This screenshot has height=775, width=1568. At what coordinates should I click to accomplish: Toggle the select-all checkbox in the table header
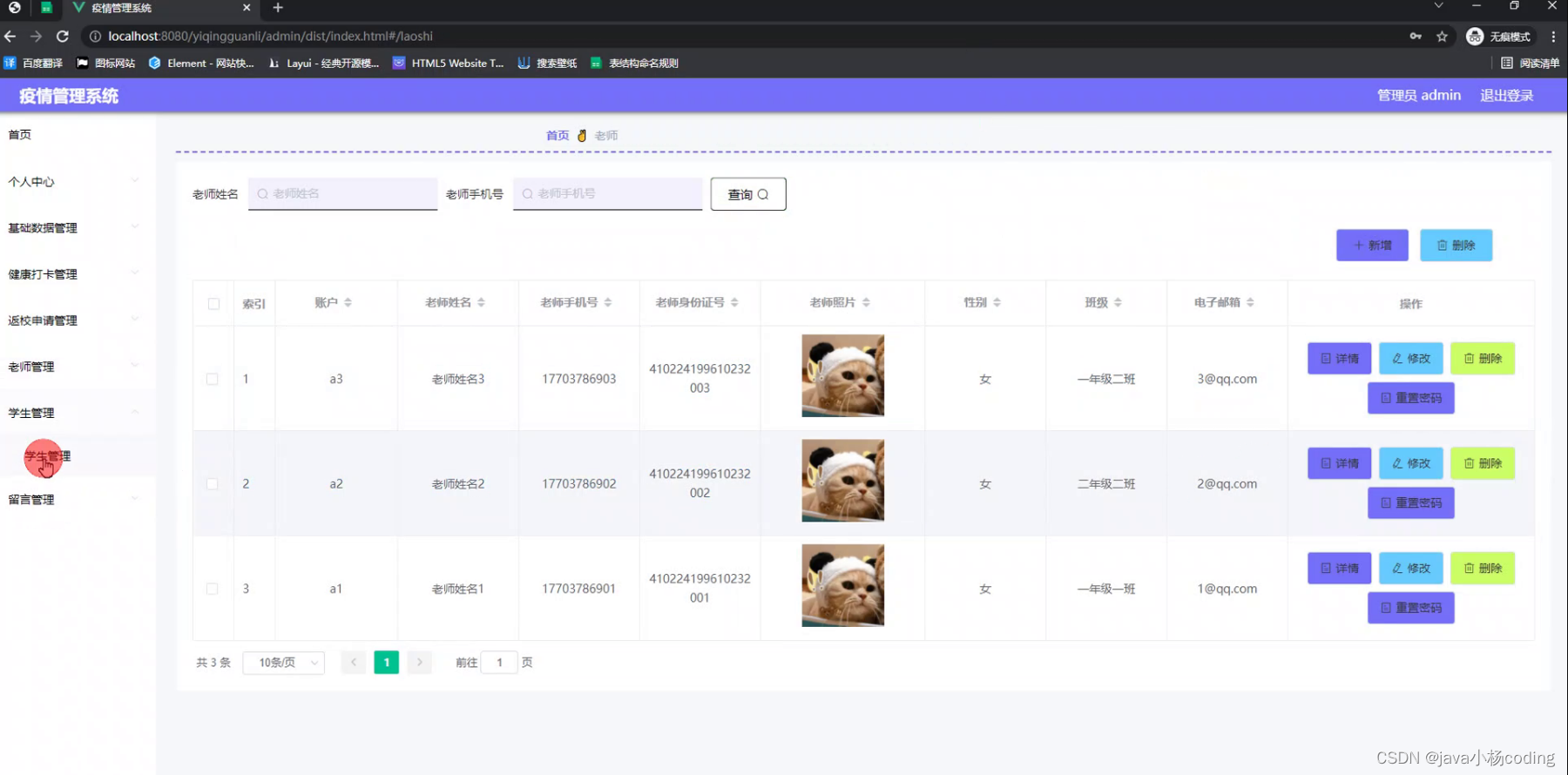pos(213,304)
